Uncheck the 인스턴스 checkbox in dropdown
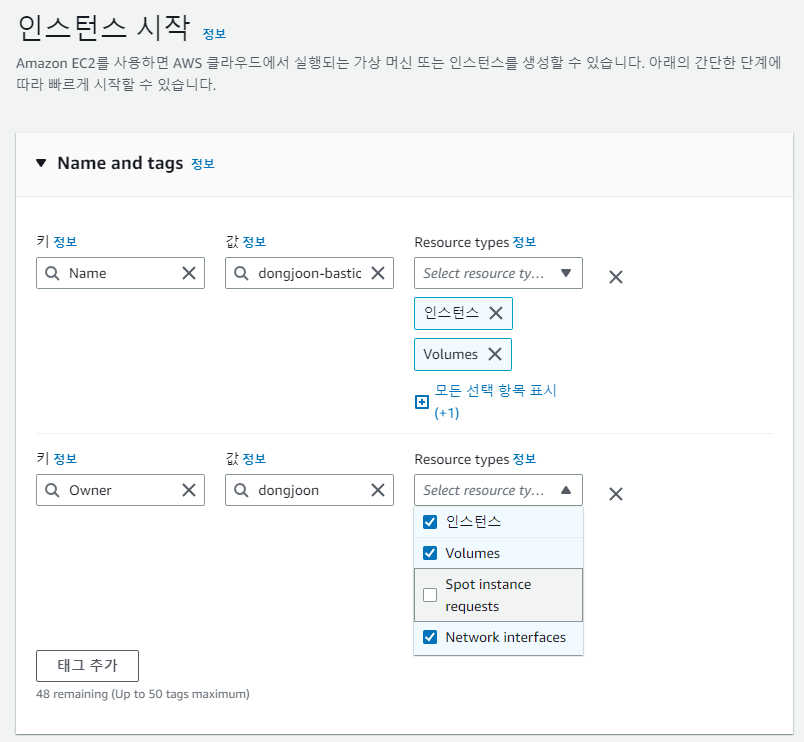The height and width of the screenshot is (742, 804). click(x=430, y=522)
